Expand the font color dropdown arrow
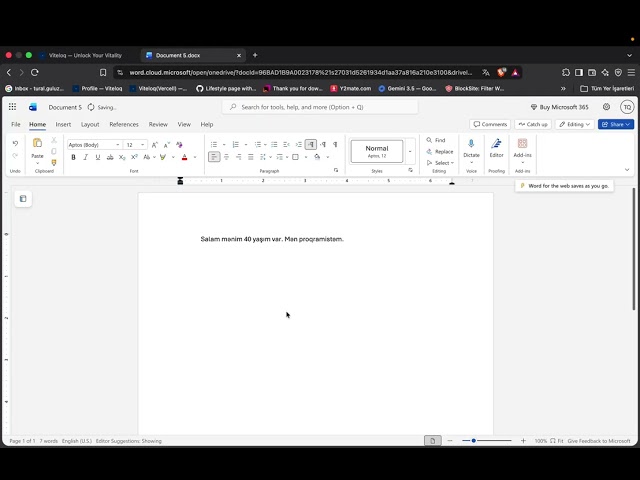Viewport: 640px width, 480px height. click(x=195, y=157)
